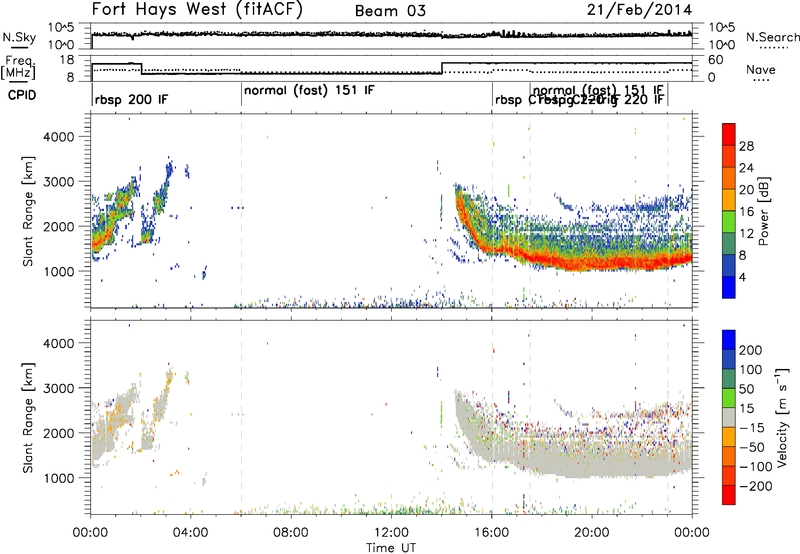Click the '60' tick on the Nave axis
Screen dimensions: 800x554
pyautogui.click(x=716, y=60)
